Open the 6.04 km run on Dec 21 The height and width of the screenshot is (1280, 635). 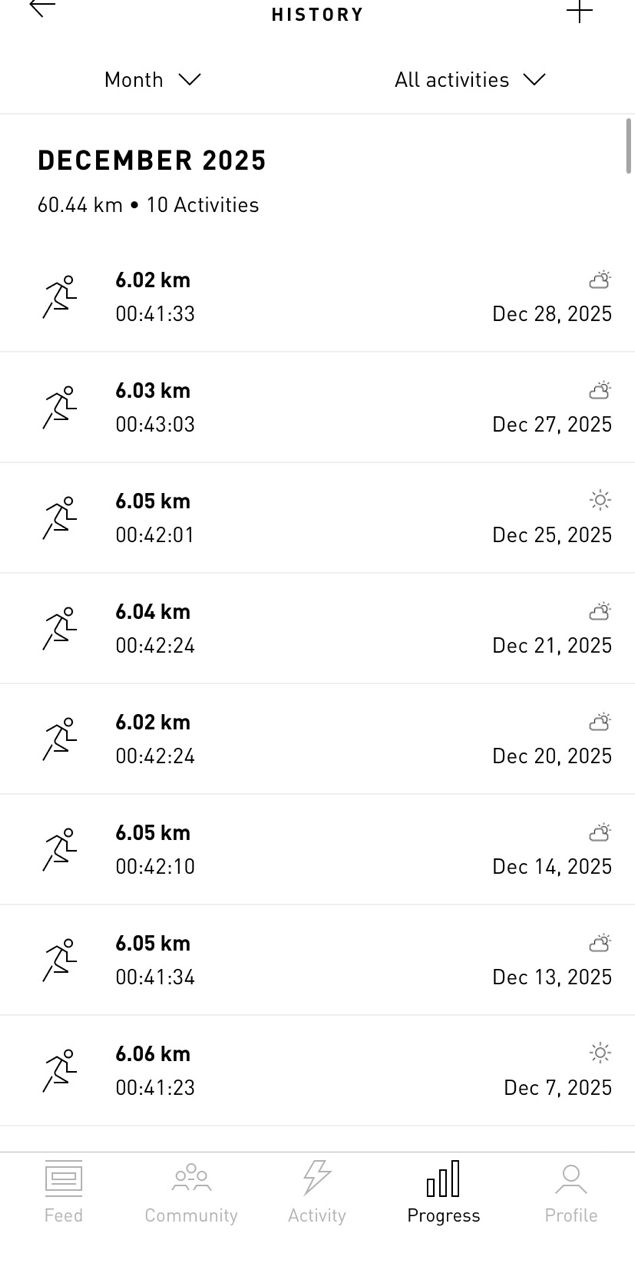tap(317, 628)
